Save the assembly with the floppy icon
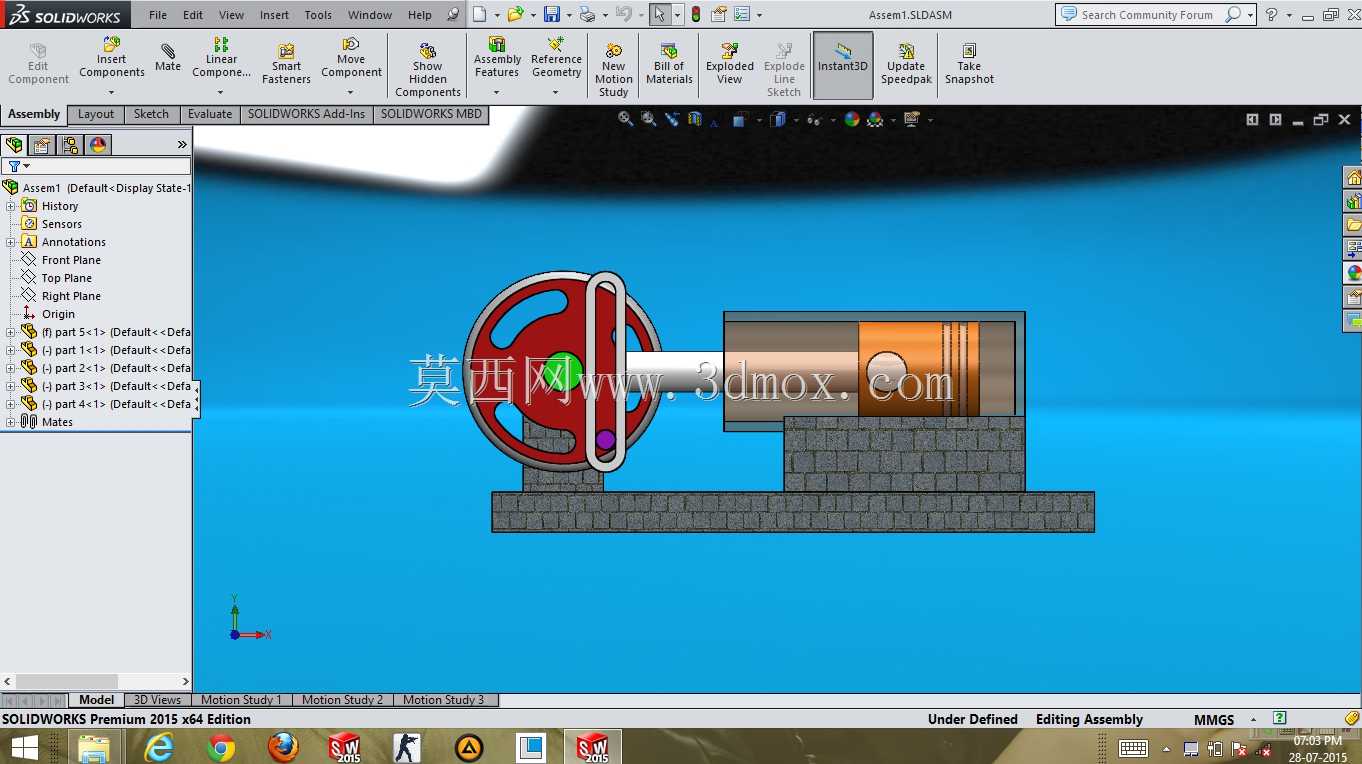The image size is (1362, 764). pyautogui.click(x=552, y=14)
